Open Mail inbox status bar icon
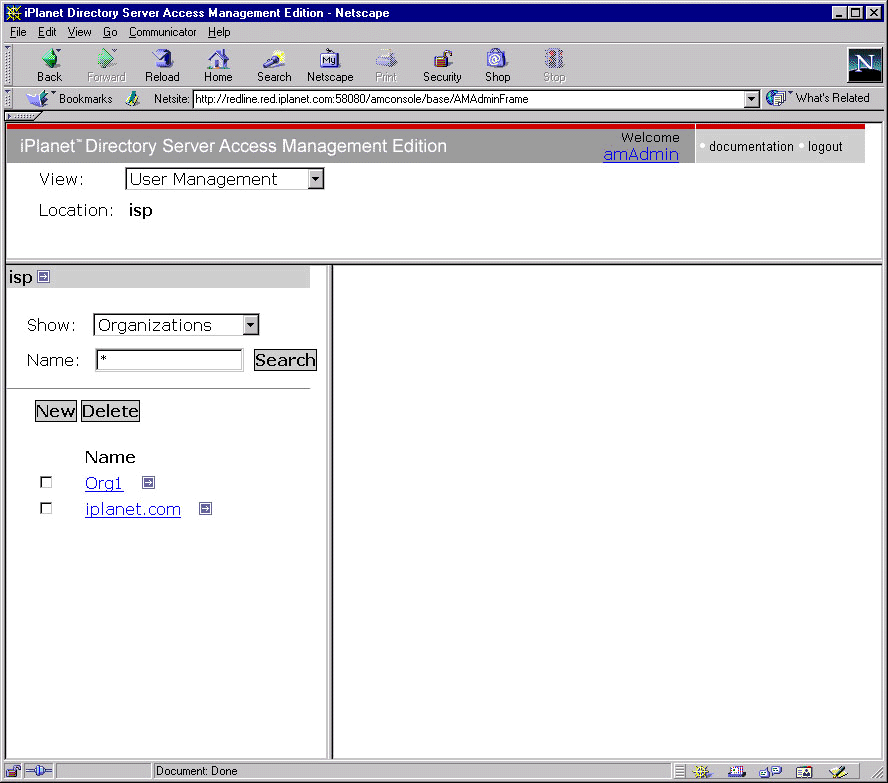The height and width of the screenshot is (783, 888). coord(736,771)
